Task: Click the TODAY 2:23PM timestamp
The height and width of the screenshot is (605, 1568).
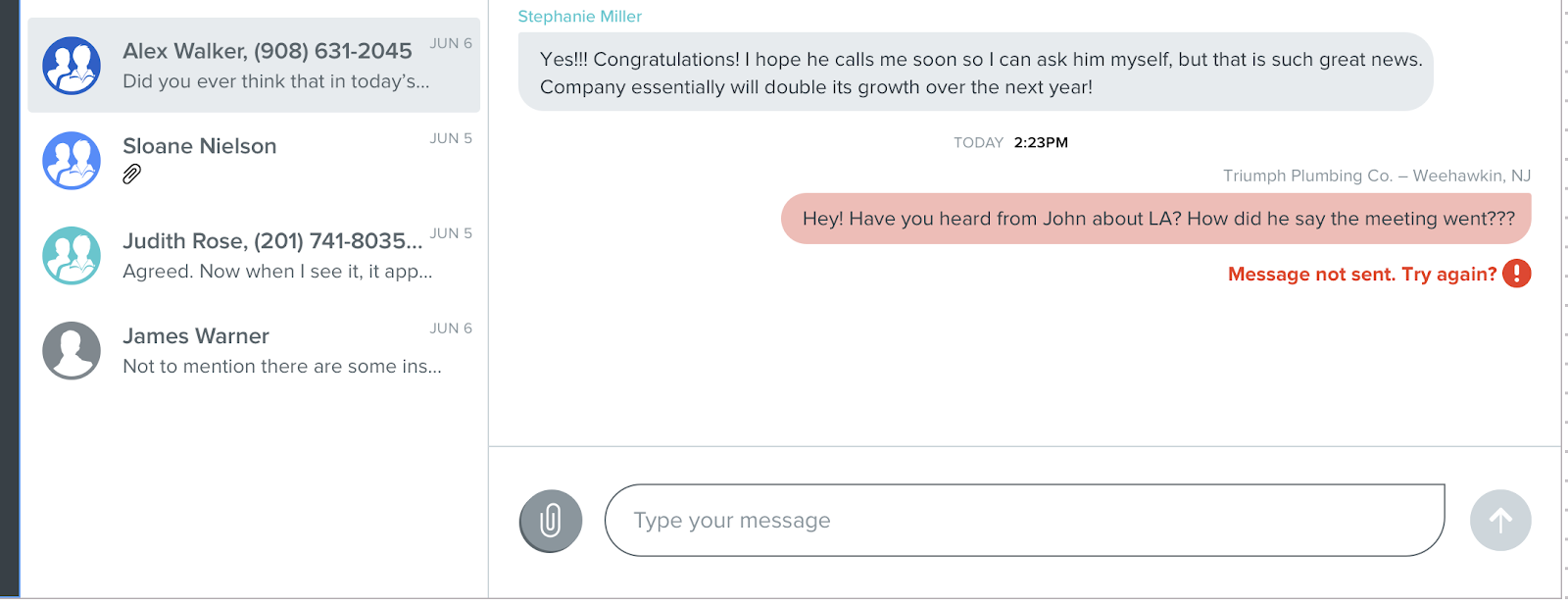Action: pyautogui.click(x=1010, y=143)
